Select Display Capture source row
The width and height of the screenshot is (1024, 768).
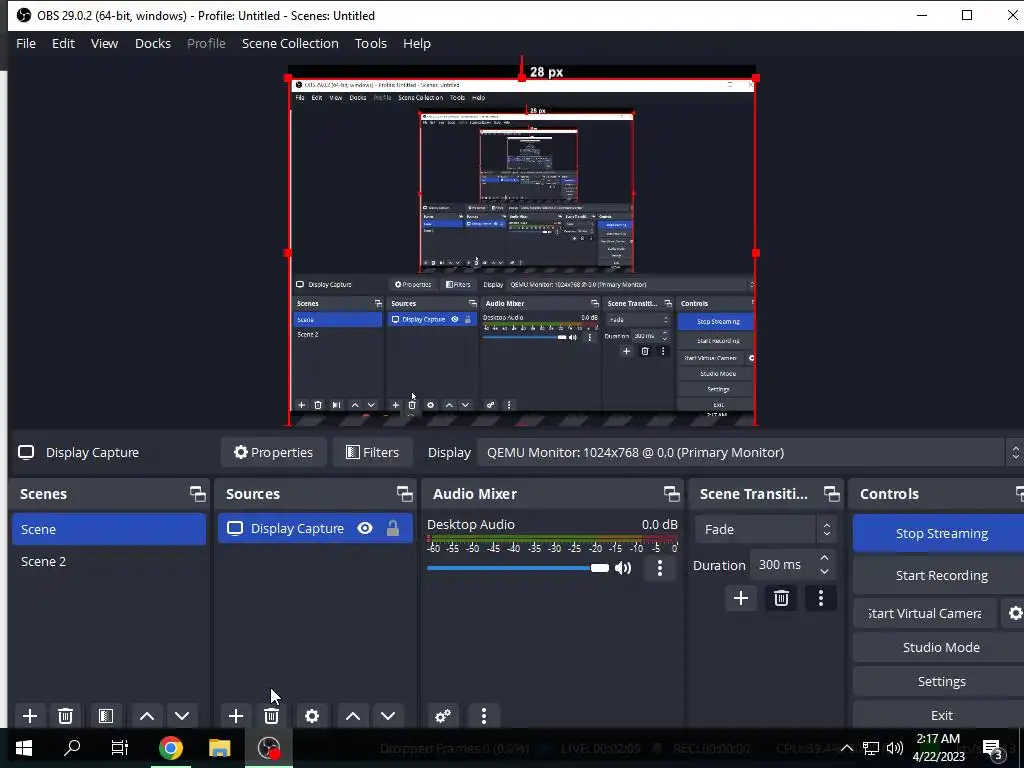coord(315,528)
